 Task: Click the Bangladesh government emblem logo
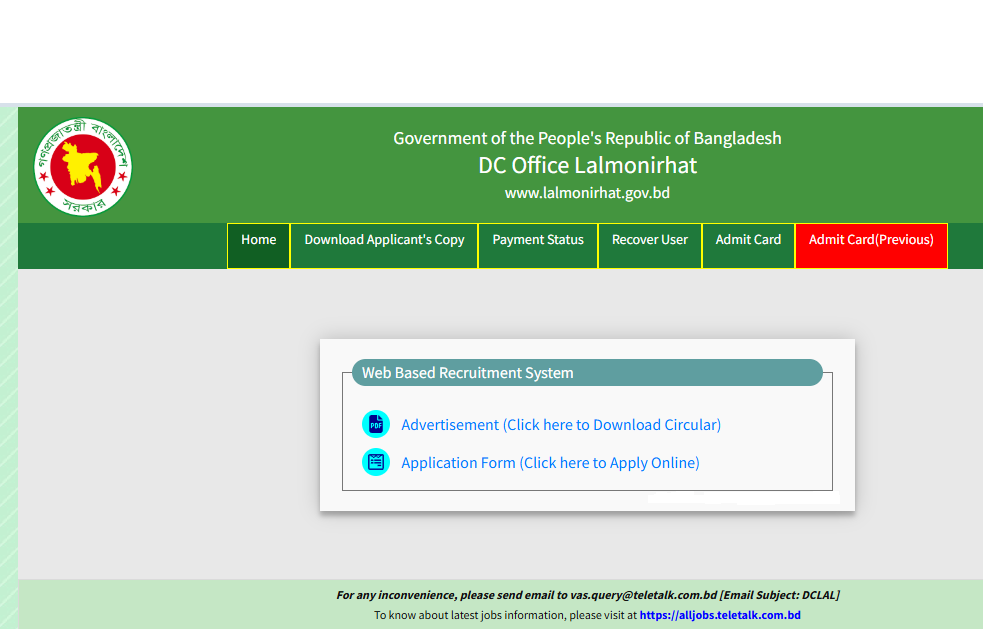83,166
